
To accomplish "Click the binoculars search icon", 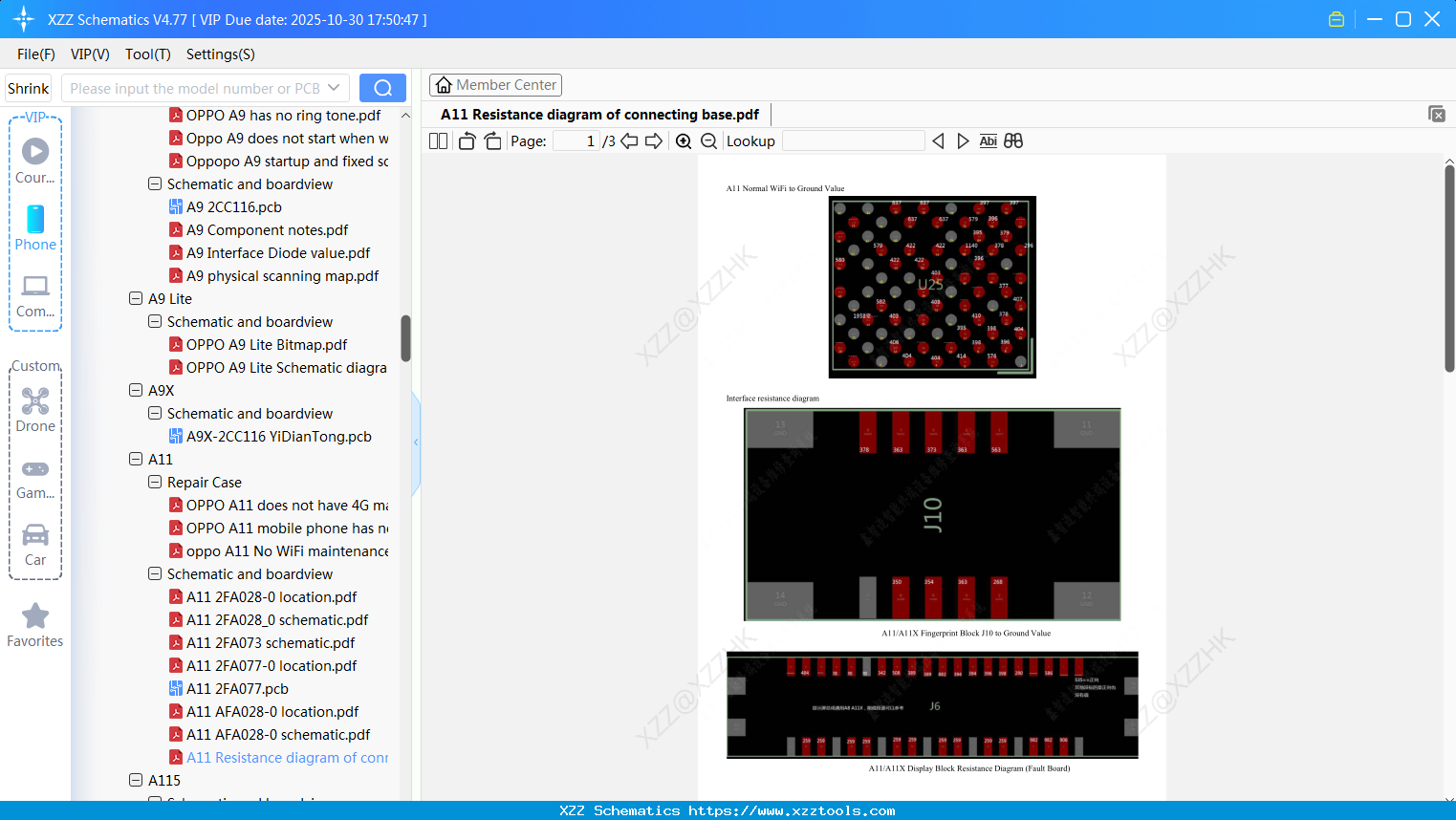I will (1013, 141).
